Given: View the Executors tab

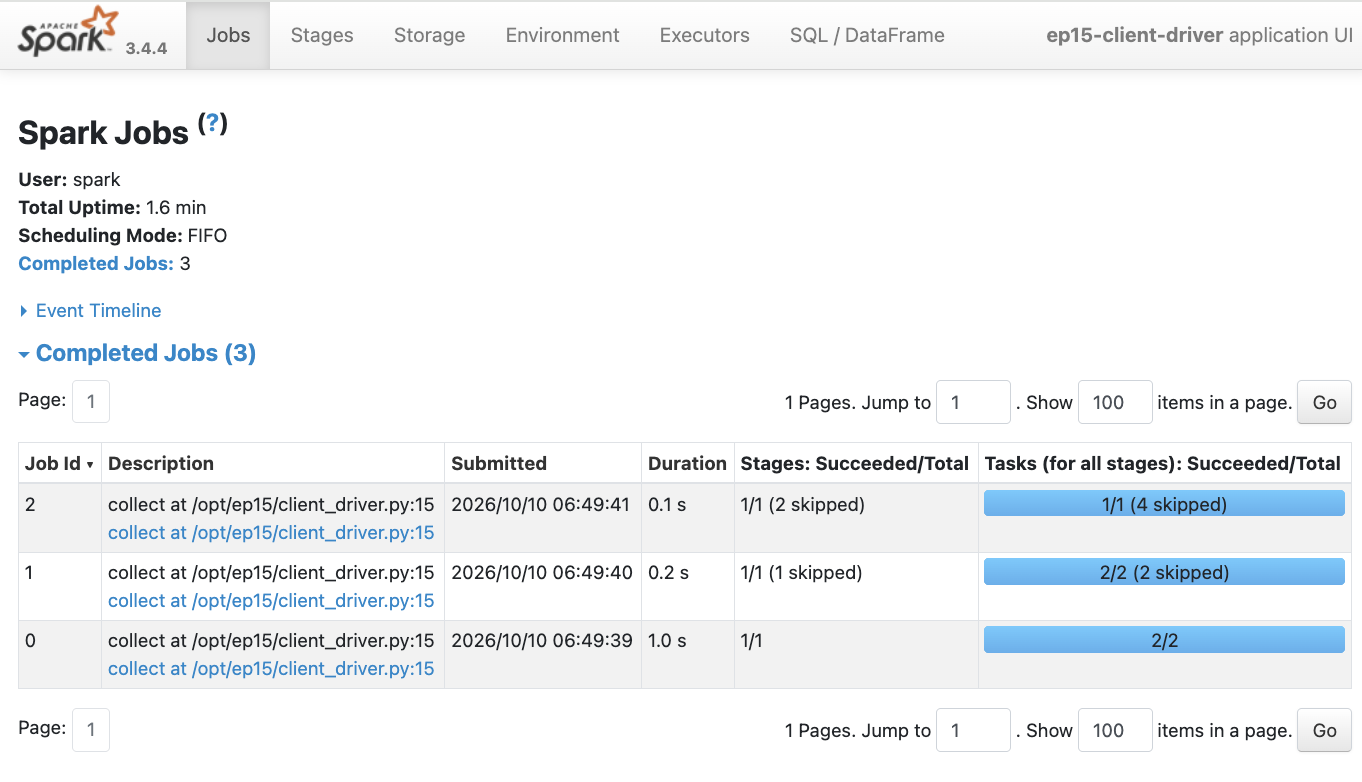Looking at the screenshot, I should [704, 35].
